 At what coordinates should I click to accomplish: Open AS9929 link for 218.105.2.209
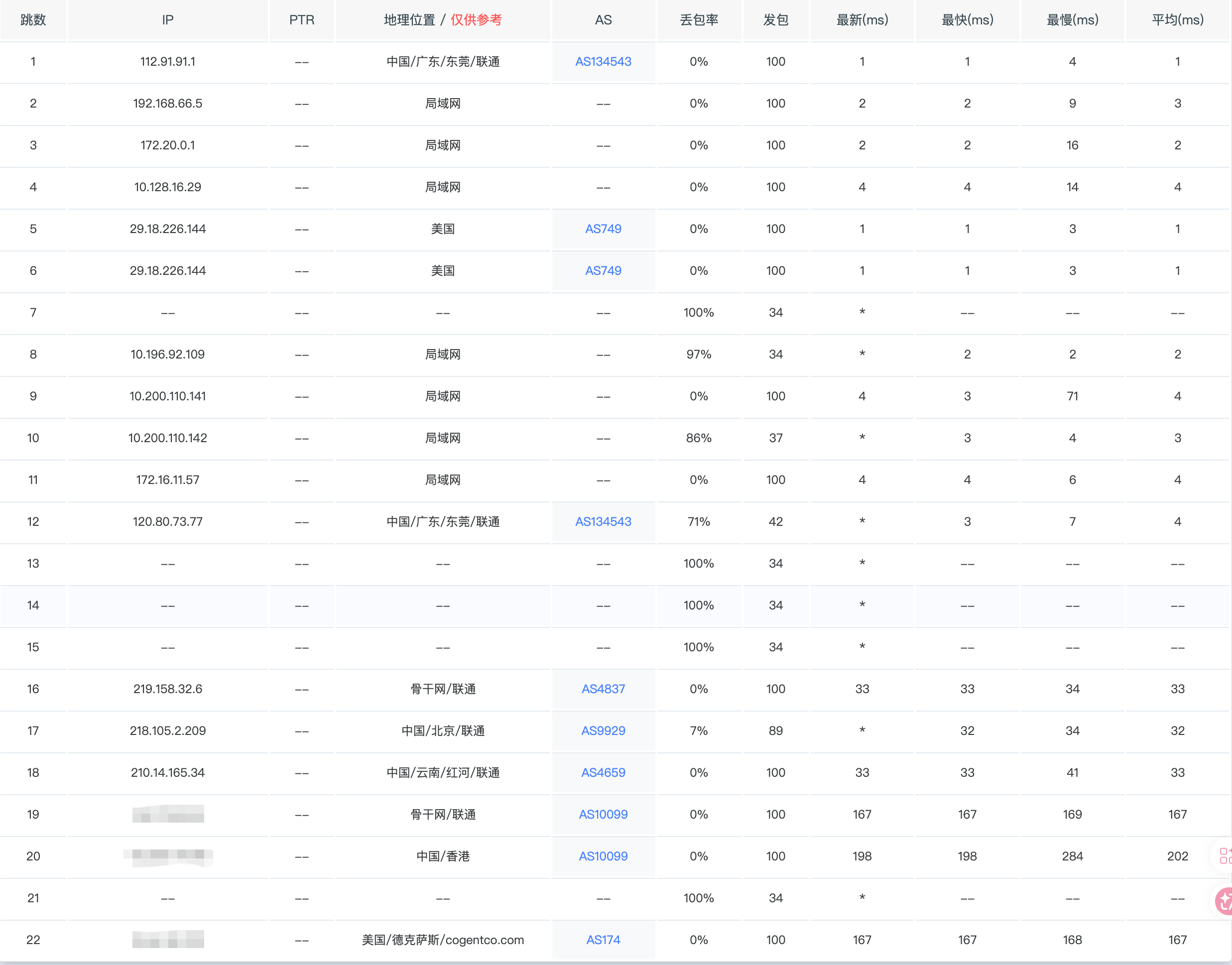[x=603, y=730]
